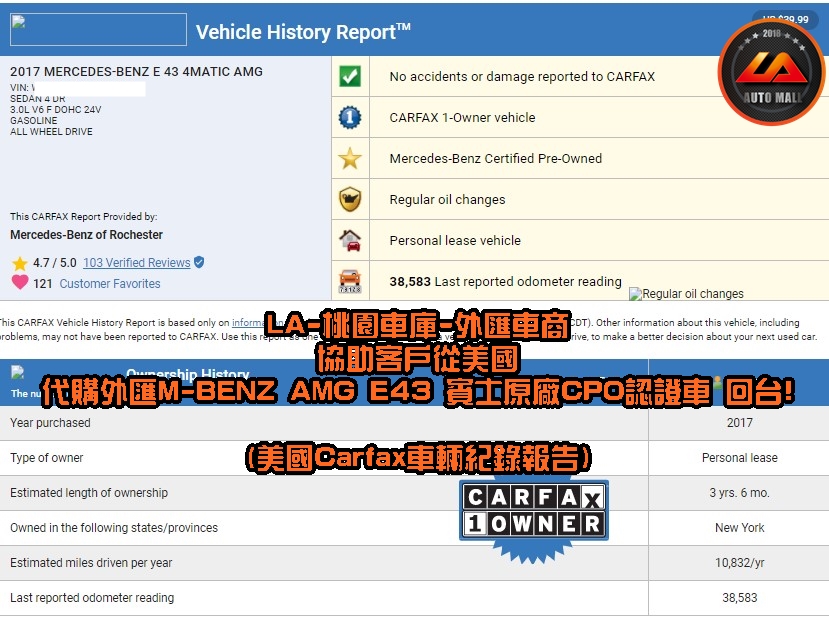Click the oil can shield icon
The height and width of the screenshot is (619, 829).
[x=350, y=199]
